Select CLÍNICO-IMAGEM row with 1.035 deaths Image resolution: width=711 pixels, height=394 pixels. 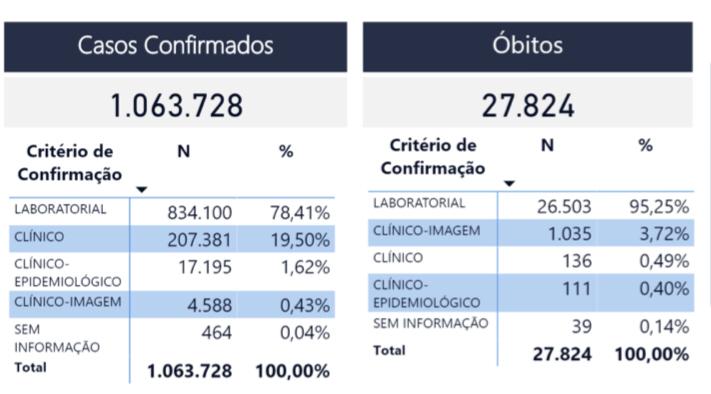click(x=531, y=233)
